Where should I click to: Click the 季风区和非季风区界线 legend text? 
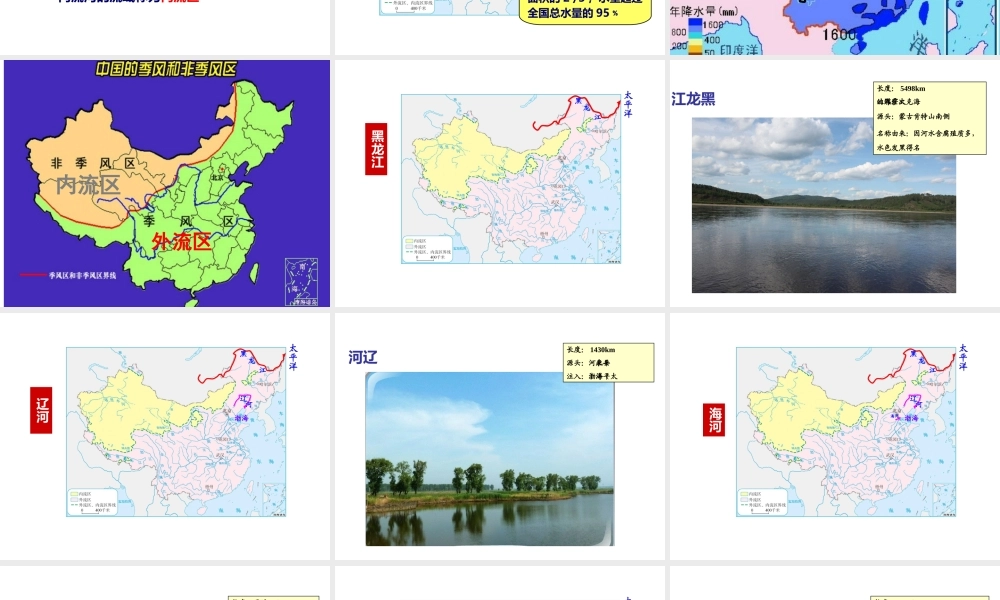(83, 275)
